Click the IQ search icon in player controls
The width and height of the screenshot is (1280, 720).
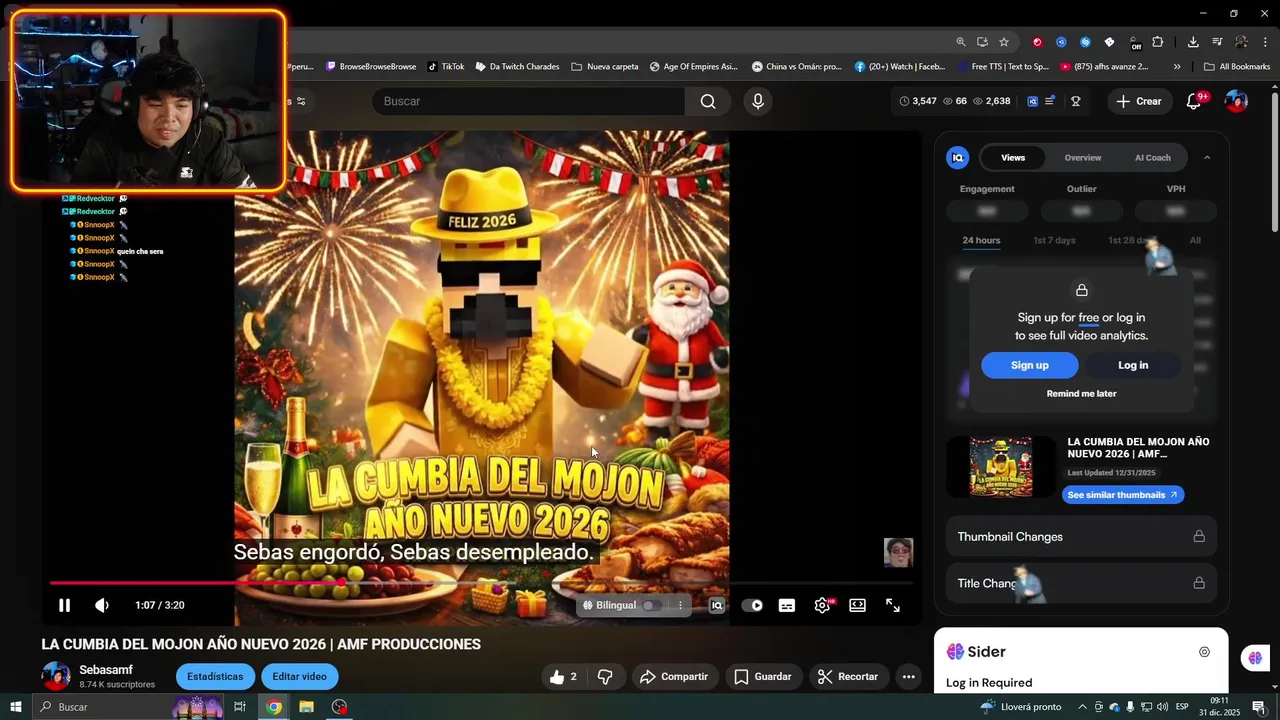pyautogui.click(x=716, y=605)
